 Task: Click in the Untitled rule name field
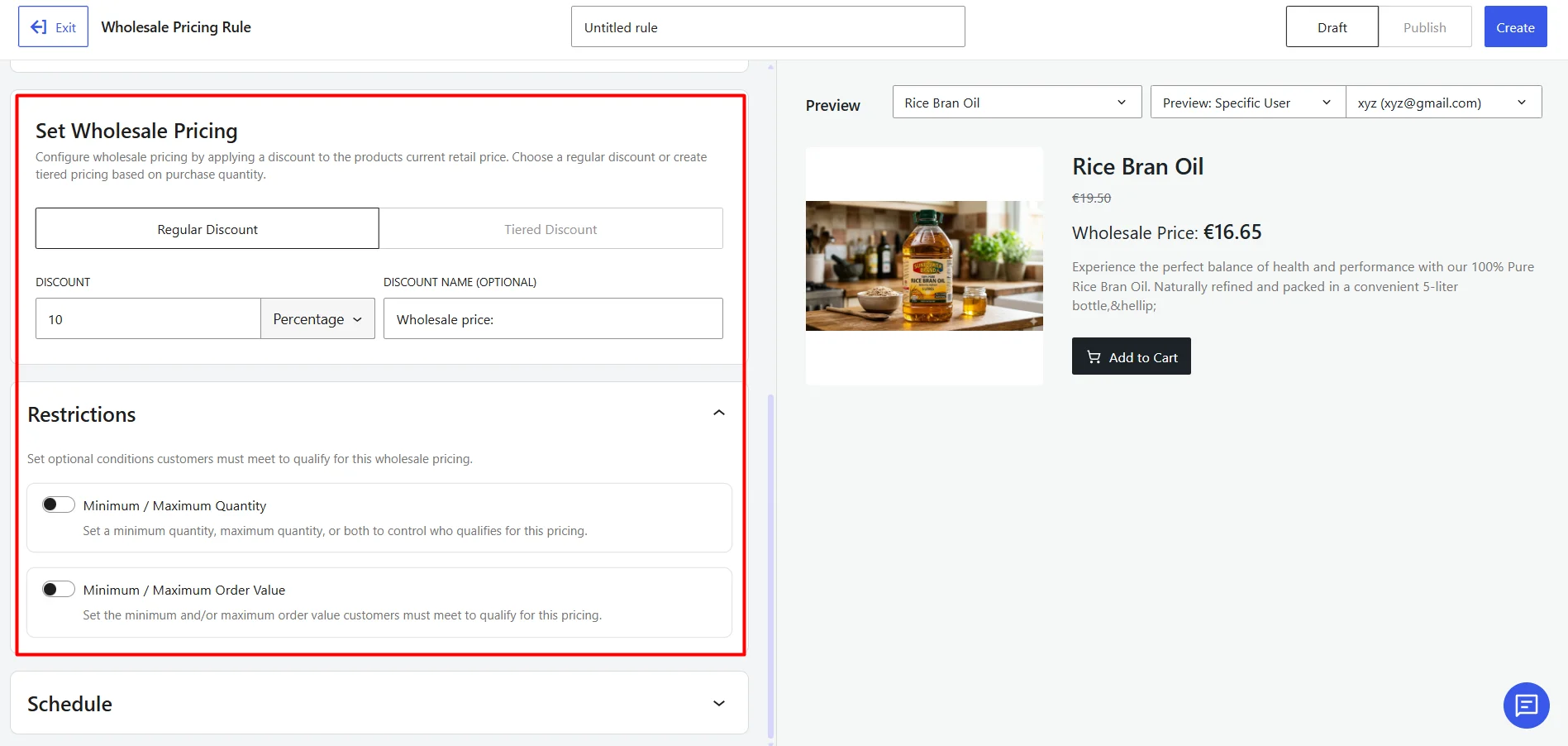pyautogui.click(x=768, y=26)
